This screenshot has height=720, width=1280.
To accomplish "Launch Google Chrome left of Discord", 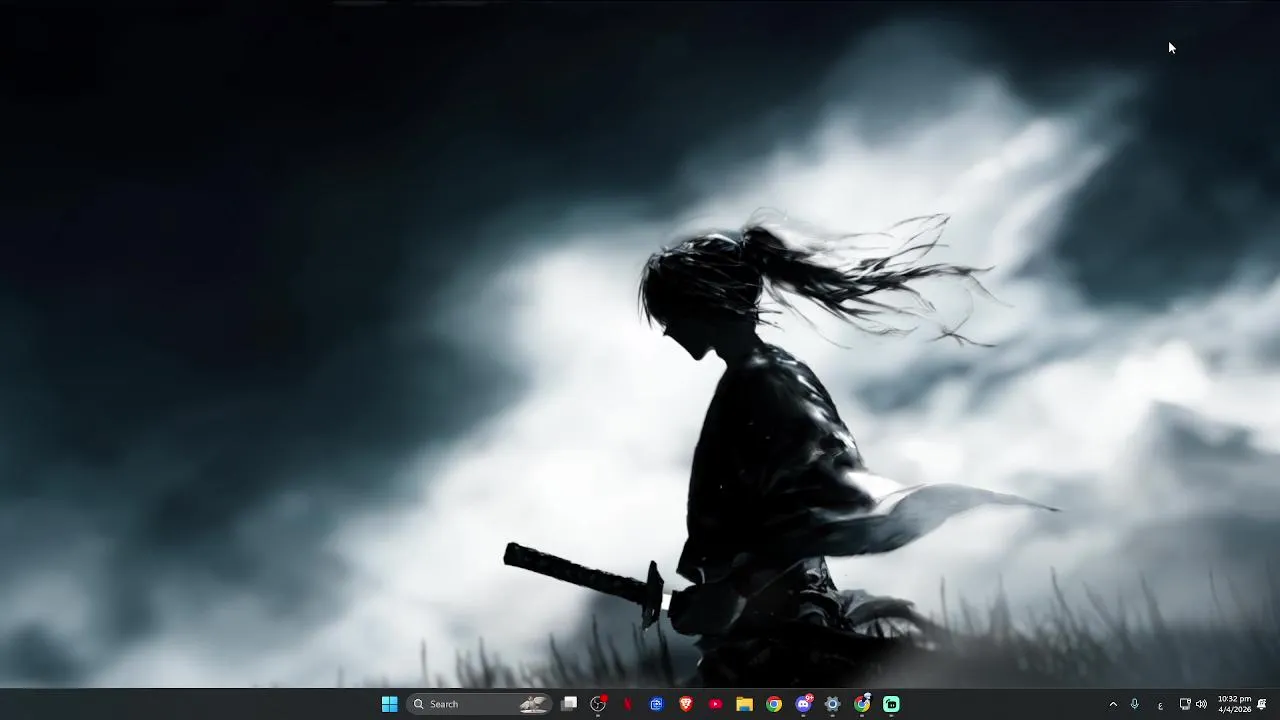I will (x=774, y=704).
